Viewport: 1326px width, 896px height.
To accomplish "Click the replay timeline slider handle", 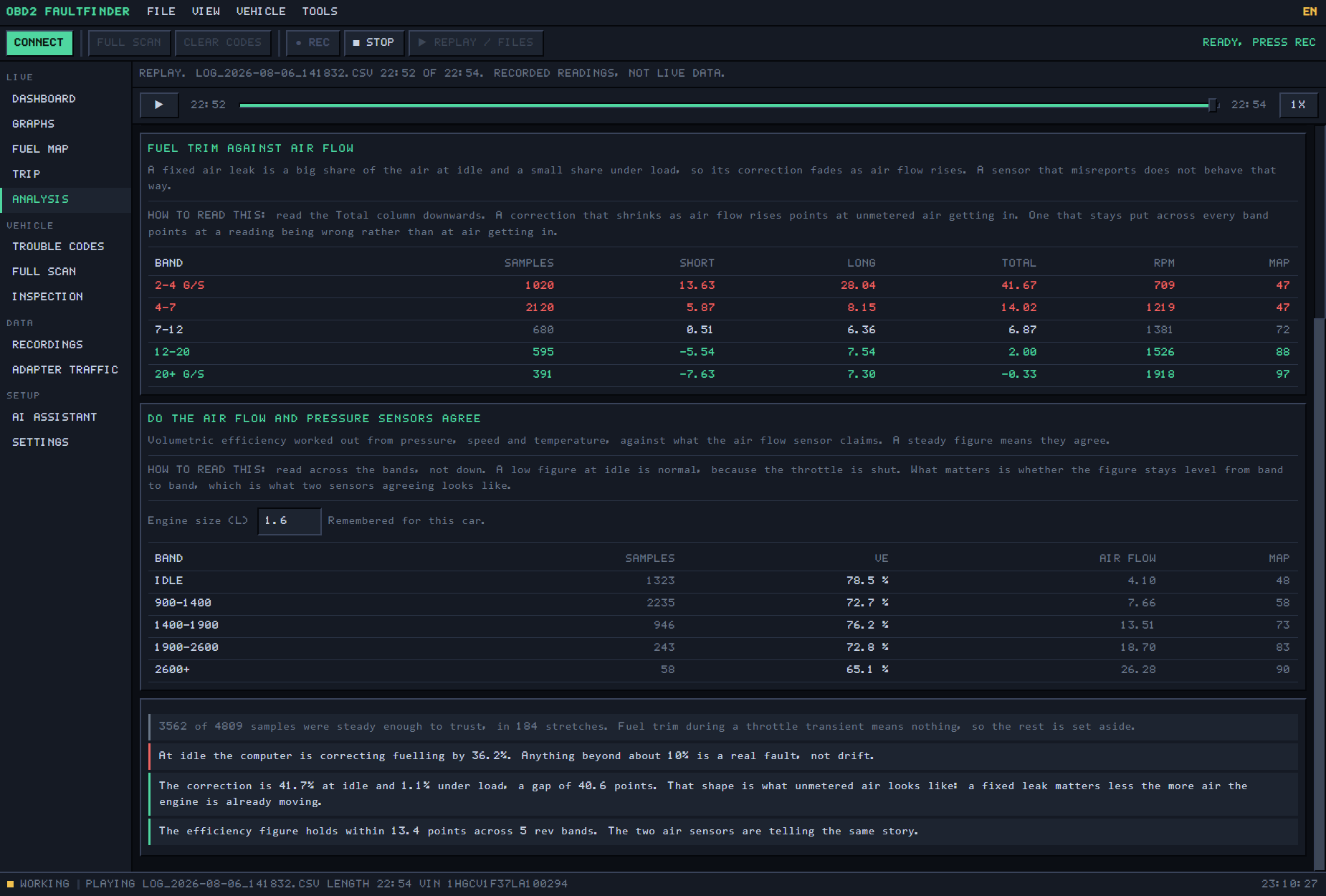I will [1213, 105].
